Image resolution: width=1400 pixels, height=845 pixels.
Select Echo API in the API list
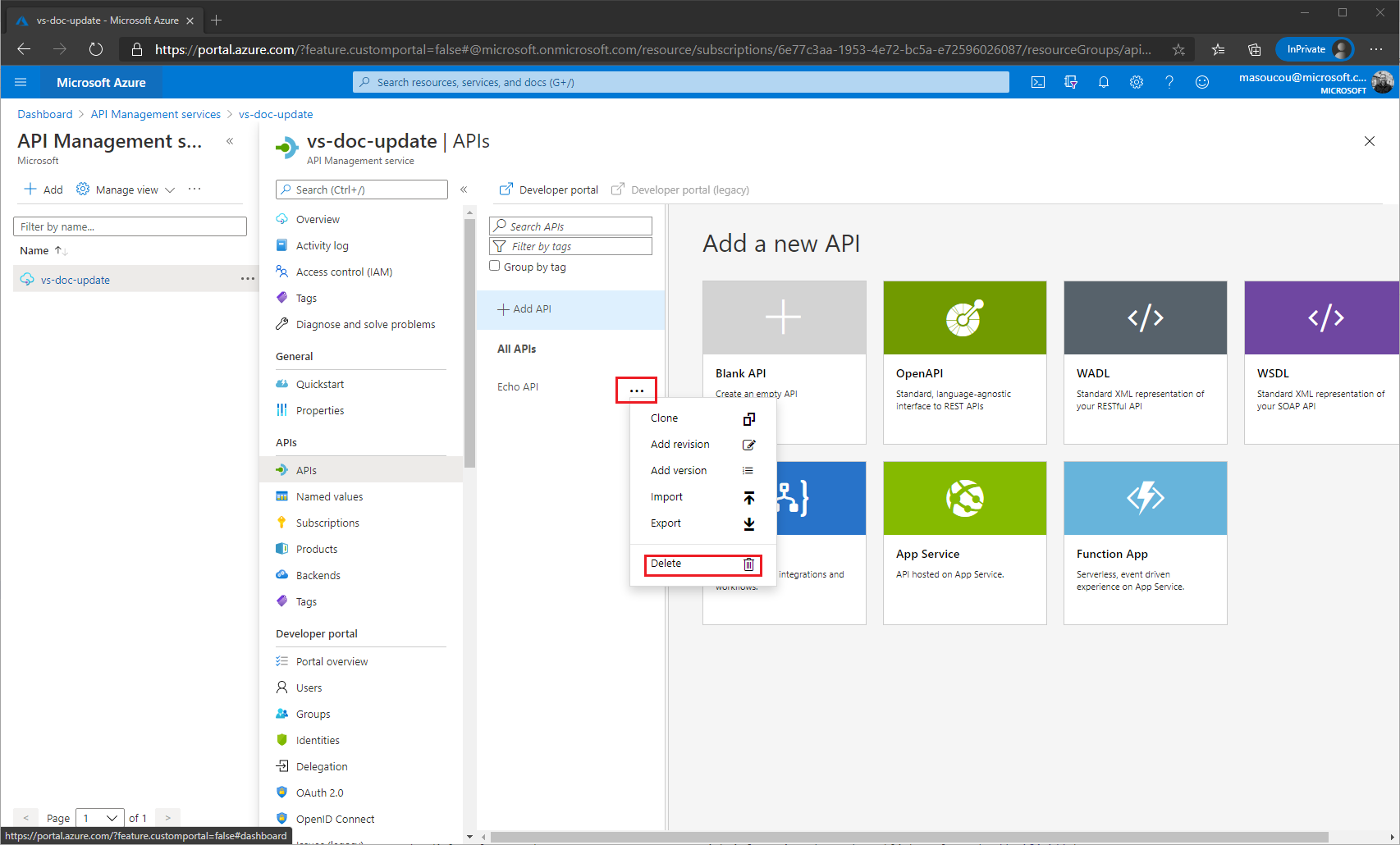tap(518, 386)
